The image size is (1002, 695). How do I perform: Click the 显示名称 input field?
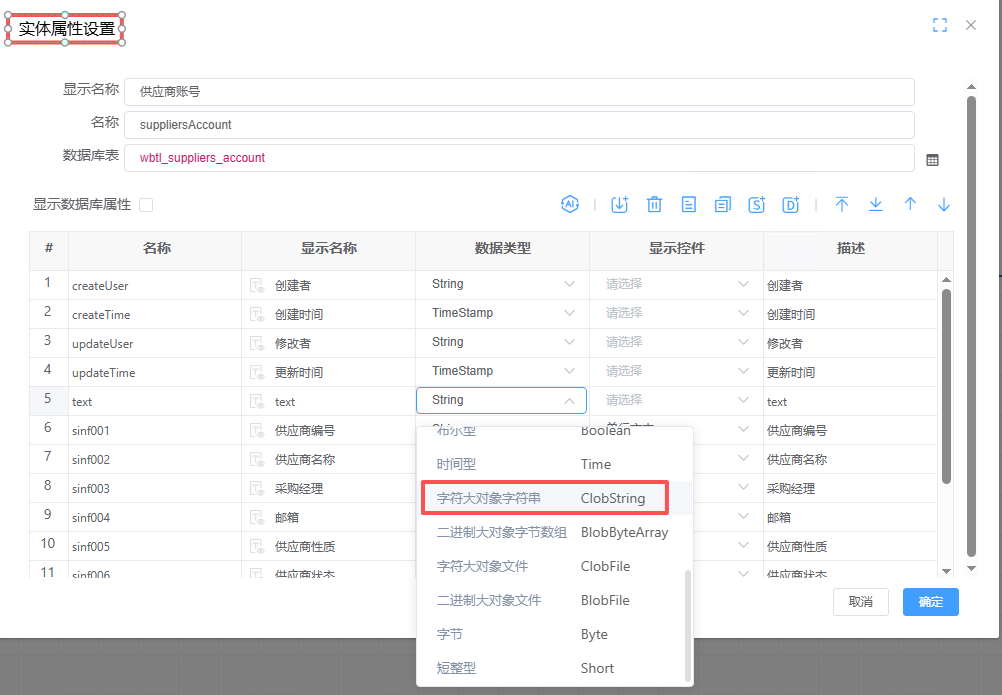pyautogui.click(x=519, y=92)
